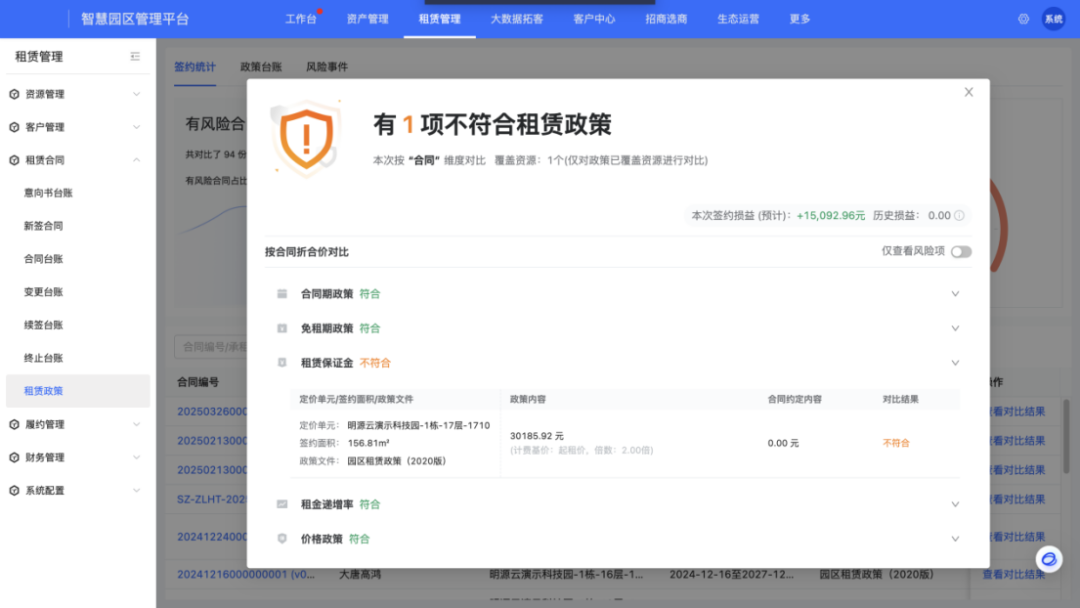1080x608 pixels.
Task: Expand the 免租期政策 row
Action: point(955,328)
